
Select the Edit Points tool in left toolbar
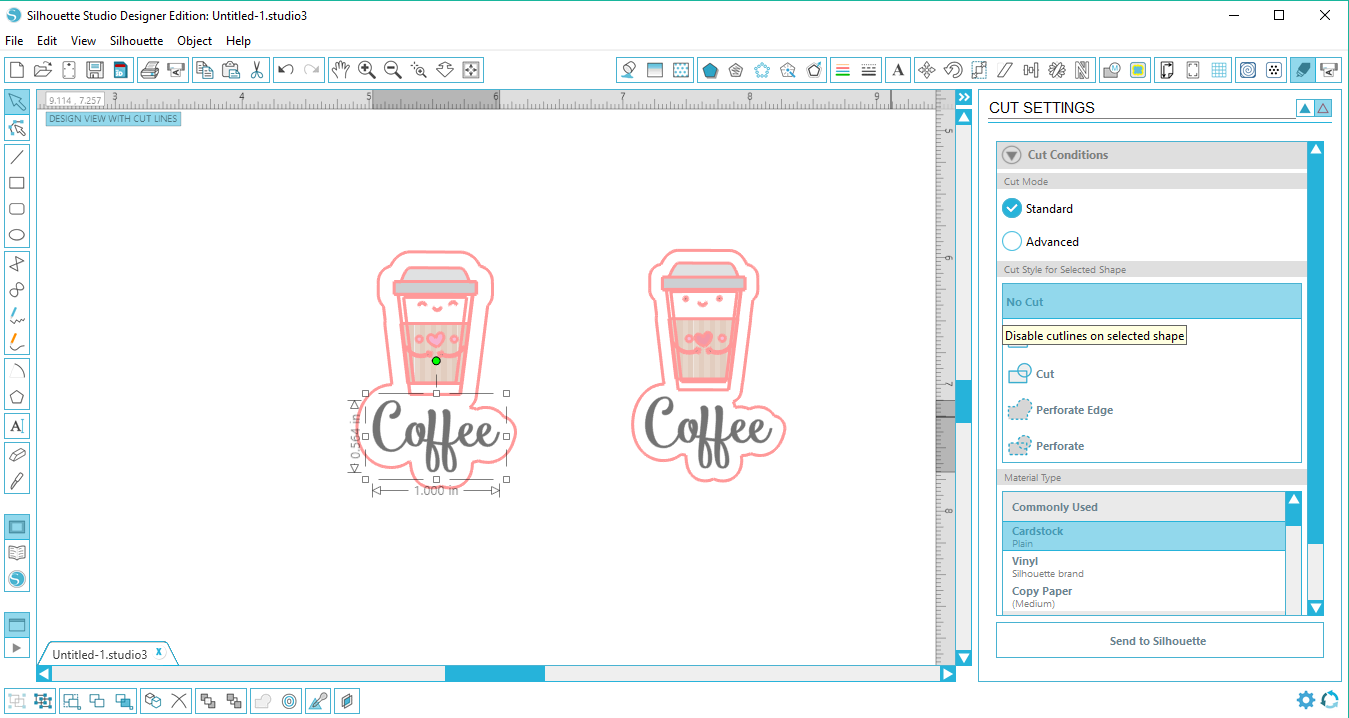(x=17, y=128)
